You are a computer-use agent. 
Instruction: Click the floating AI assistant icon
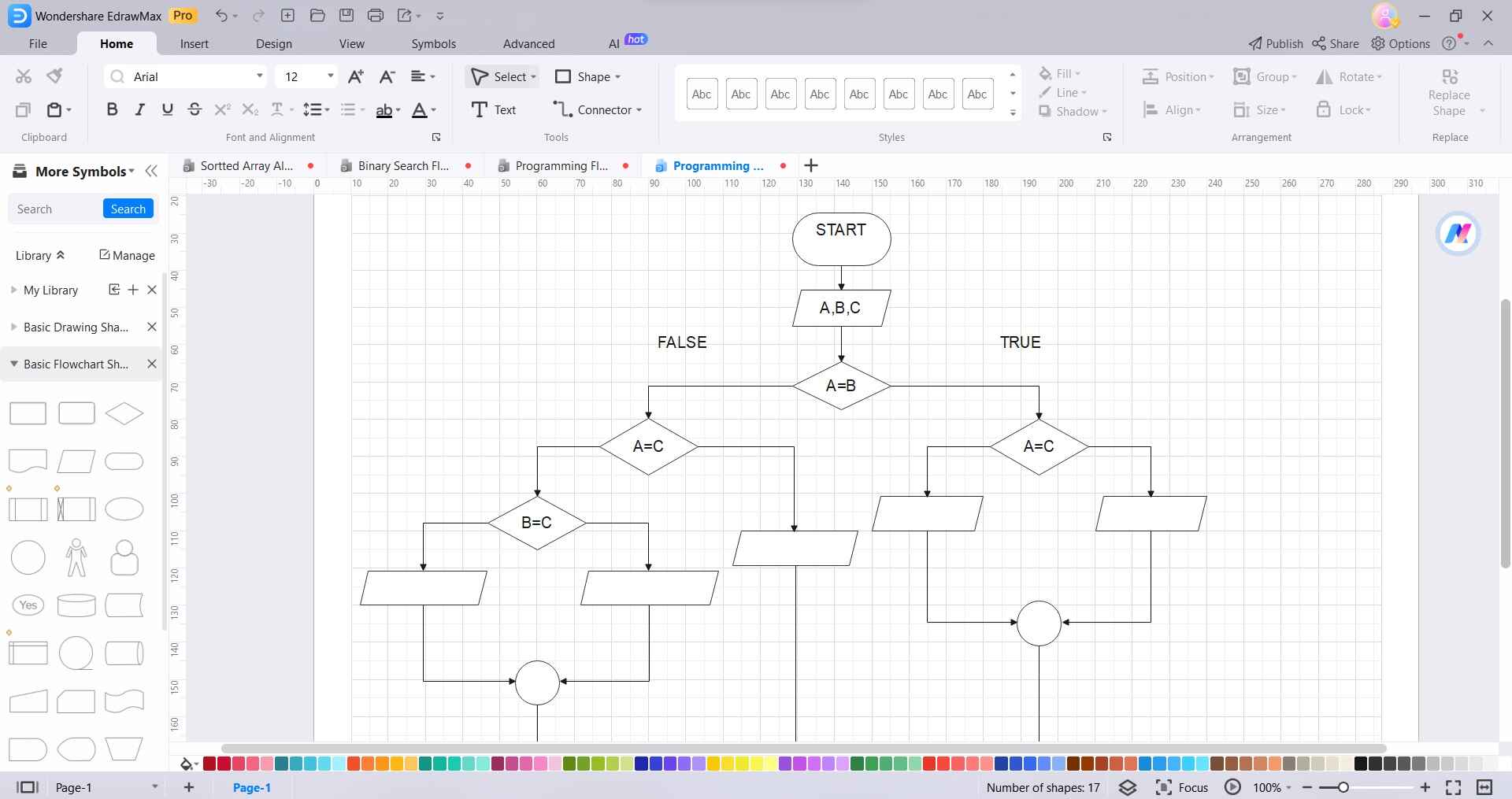[x=1458, y=234]
